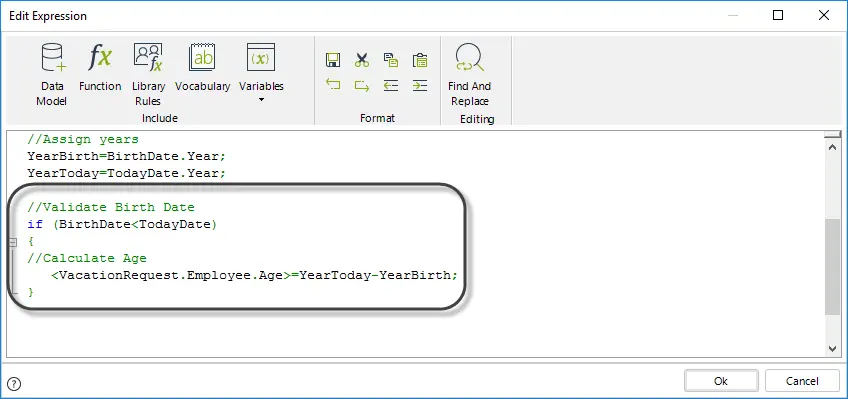This screenshot has height=399, width=848.
Task: Click the line YearToday=TodayDate.Year;
Action: 127,173
